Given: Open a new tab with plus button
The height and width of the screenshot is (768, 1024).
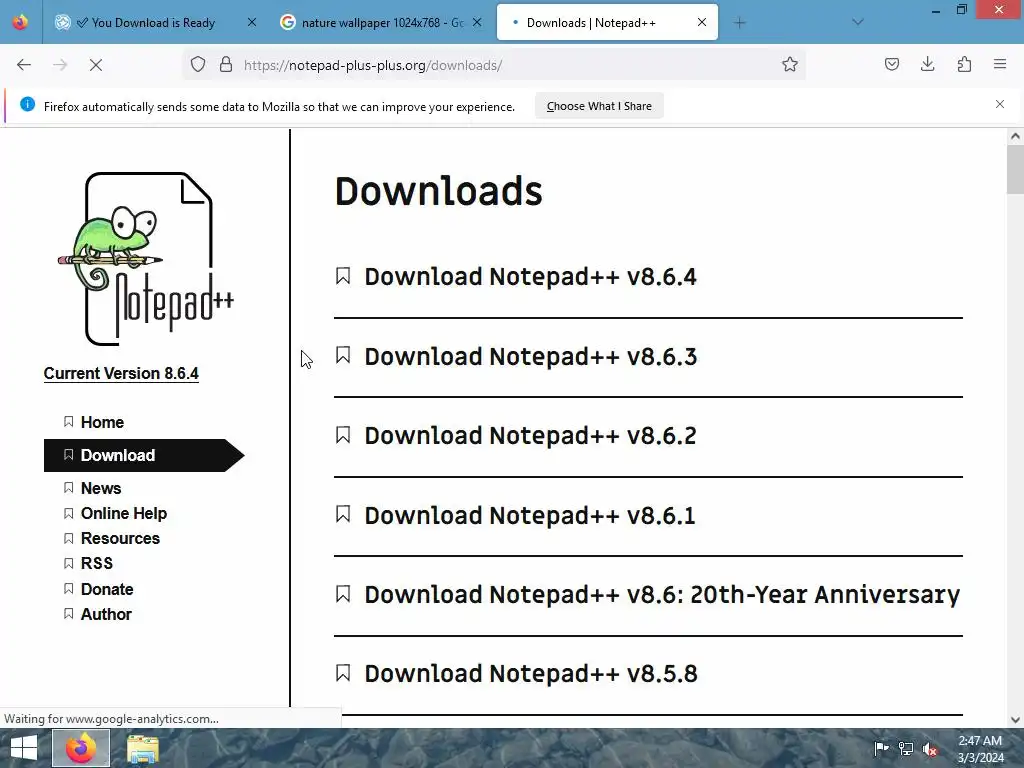Looking at the screenshot, I should coord(739,23).
